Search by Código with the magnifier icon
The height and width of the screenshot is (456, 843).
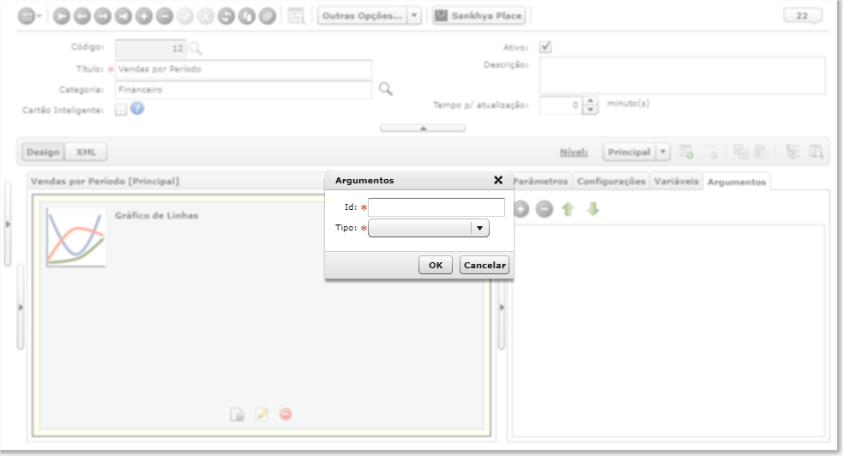point(195,49)
